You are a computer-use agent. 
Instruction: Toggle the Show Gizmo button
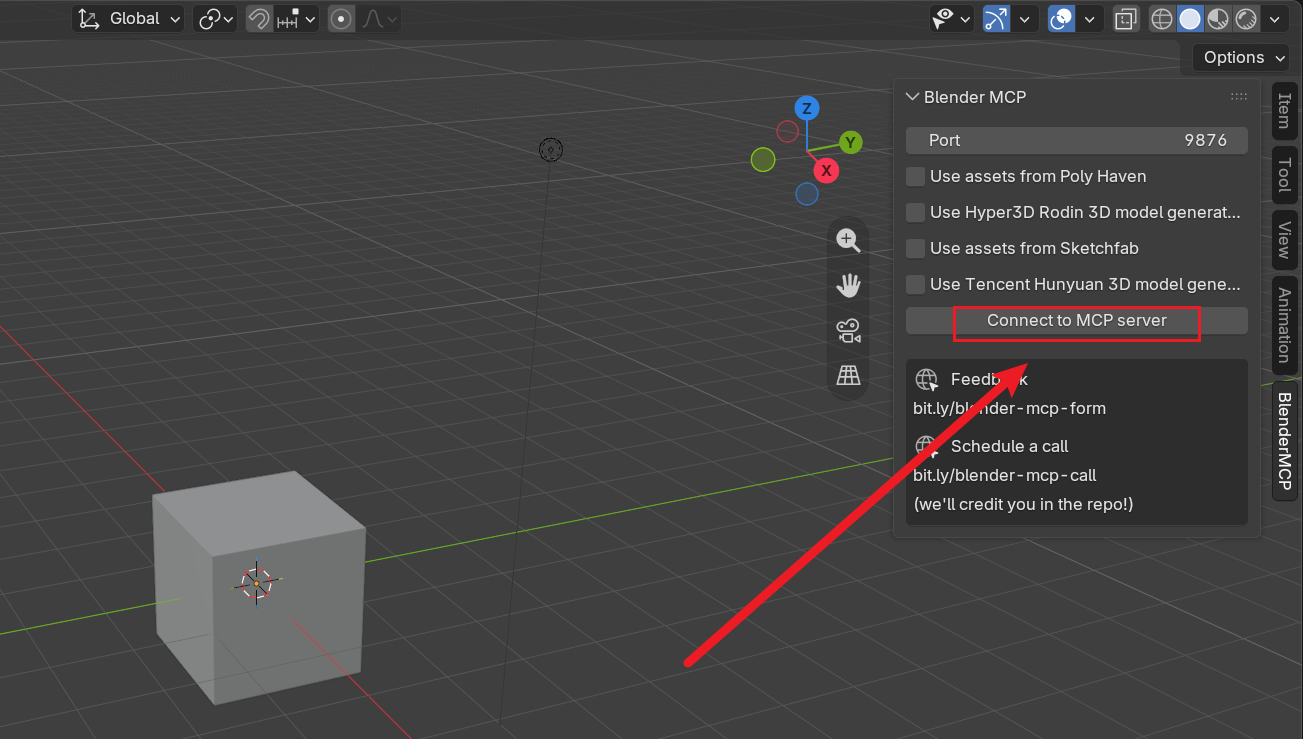996,18
